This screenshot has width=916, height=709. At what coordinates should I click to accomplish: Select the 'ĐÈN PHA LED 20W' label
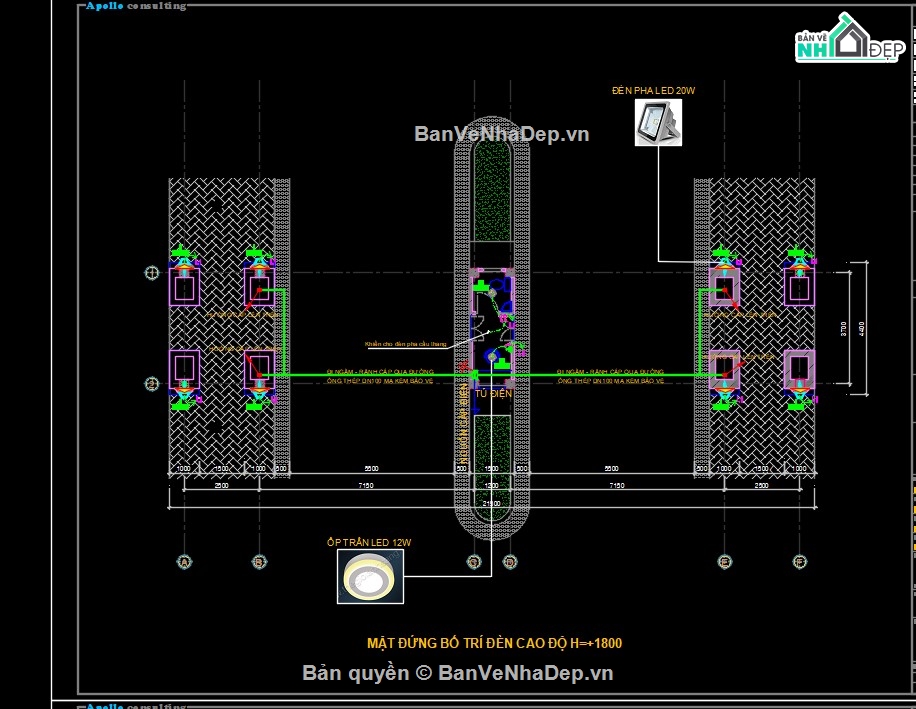tap(653, 91)
